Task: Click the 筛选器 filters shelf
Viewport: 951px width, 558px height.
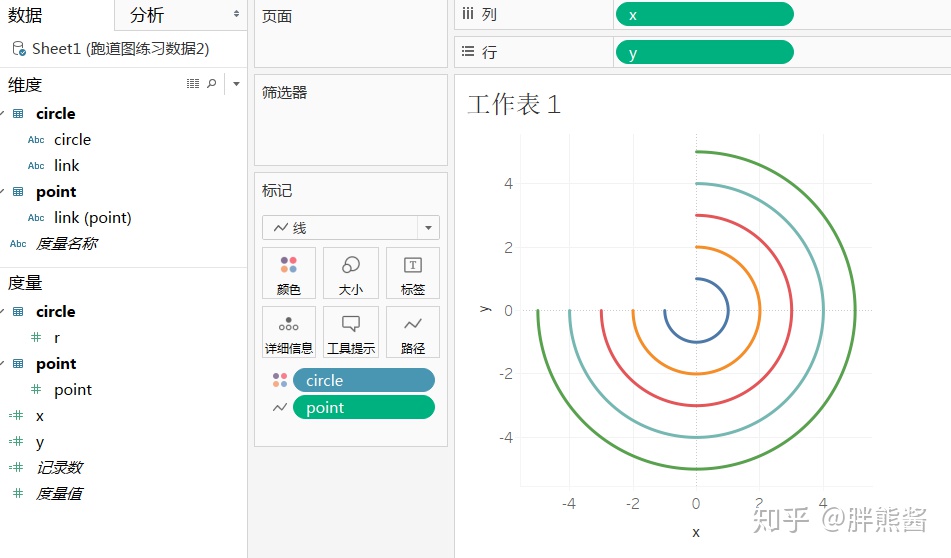Action: (351, 119)
